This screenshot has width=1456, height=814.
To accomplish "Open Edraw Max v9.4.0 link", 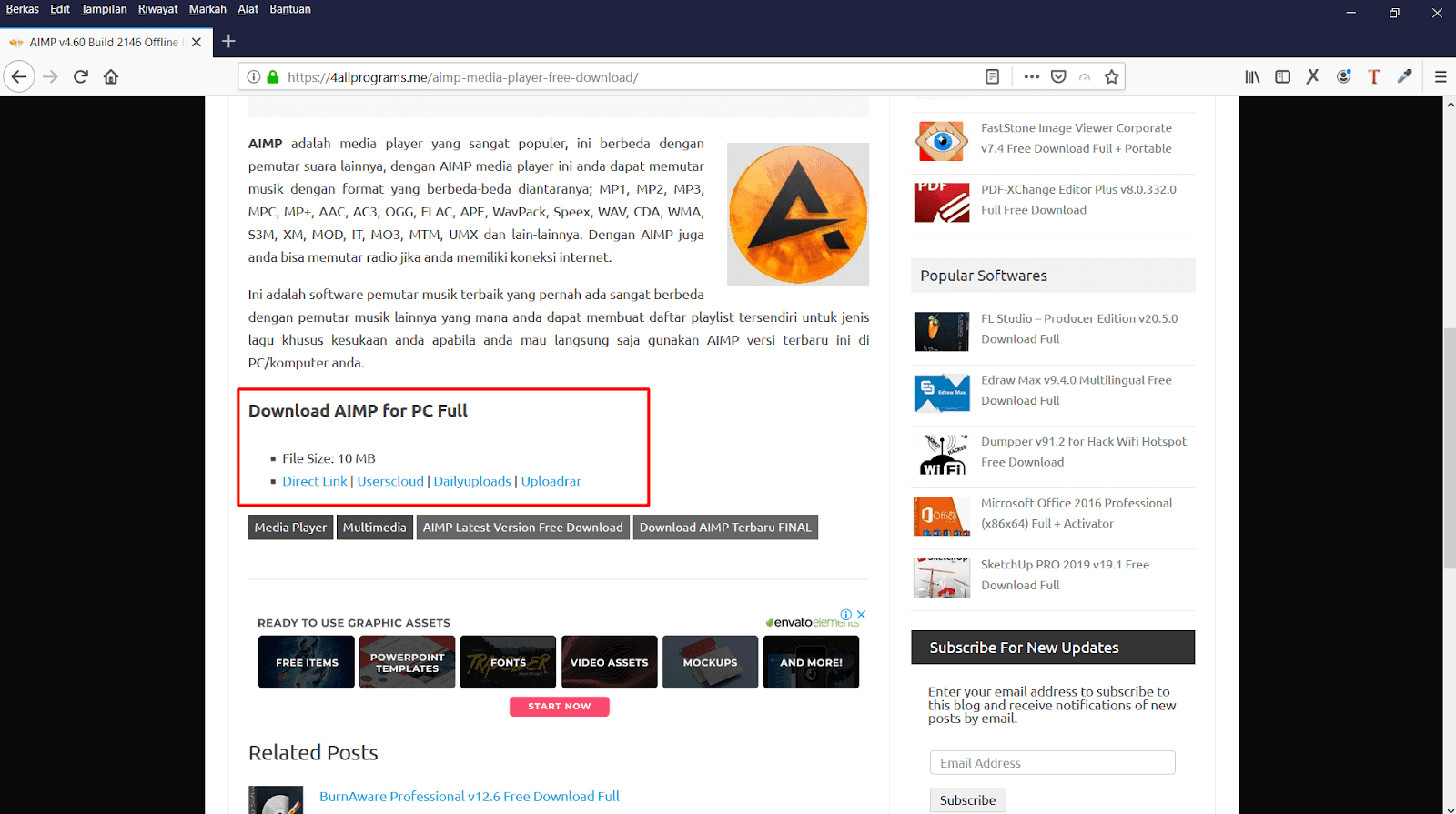I will [1076, 390].
